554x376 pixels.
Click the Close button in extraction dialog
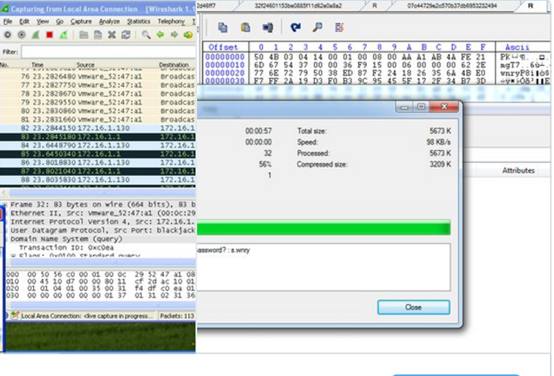coord(413,307)
